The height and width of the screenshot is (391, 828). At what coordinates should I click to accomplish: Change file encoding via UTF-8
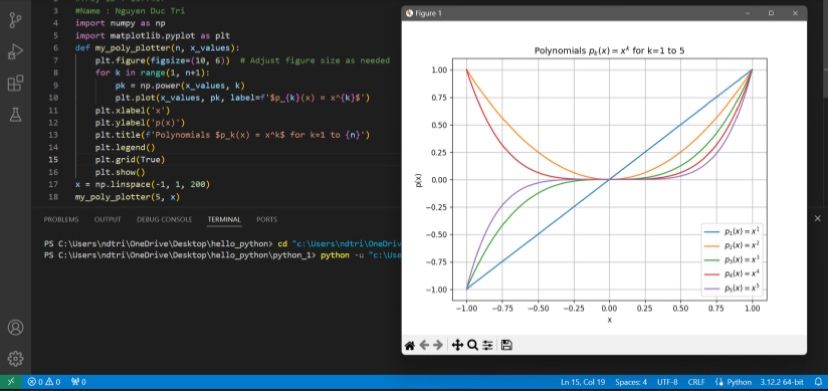667,381
